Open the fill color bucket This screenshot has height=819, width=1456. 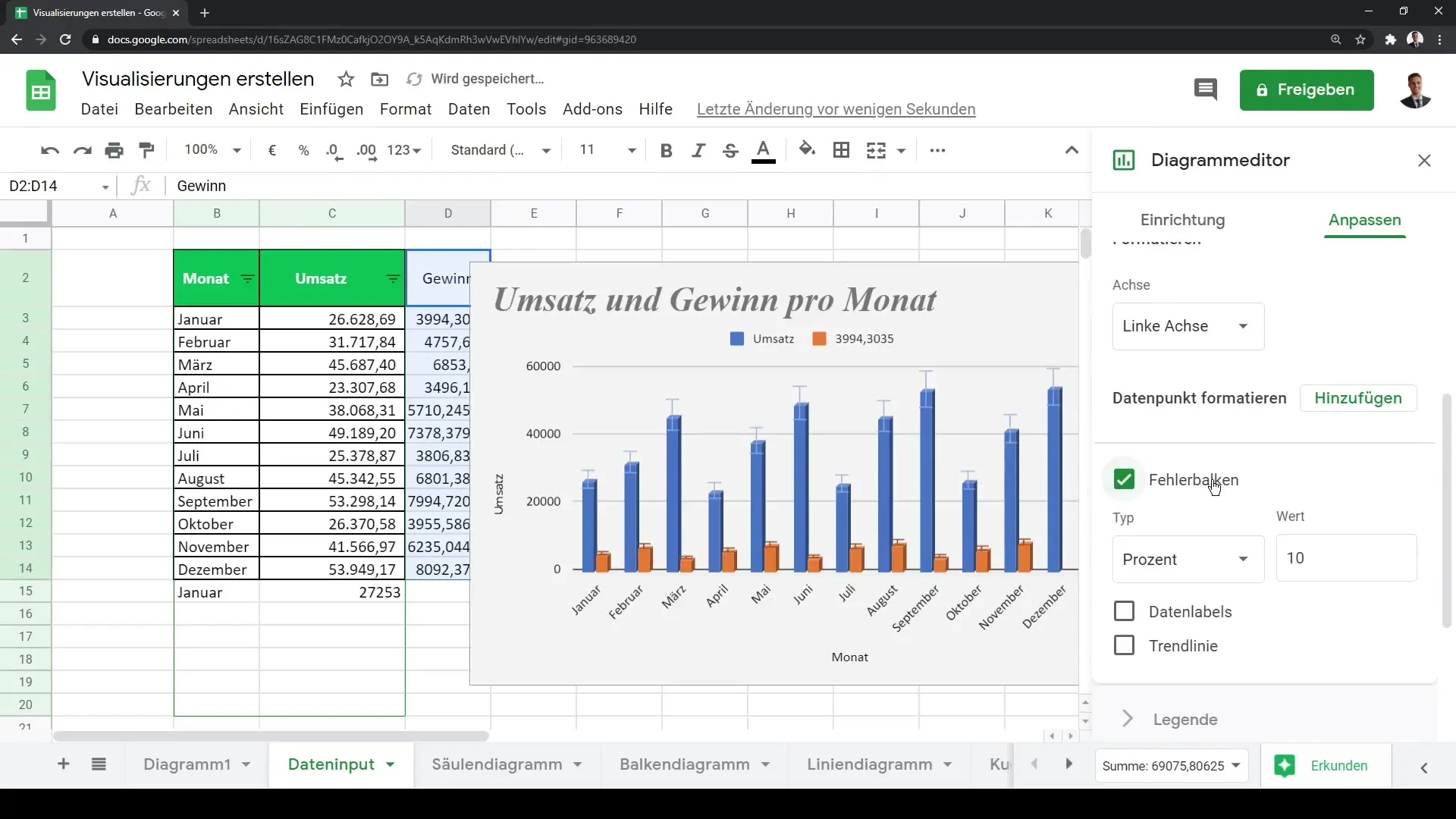click(808, 150)
